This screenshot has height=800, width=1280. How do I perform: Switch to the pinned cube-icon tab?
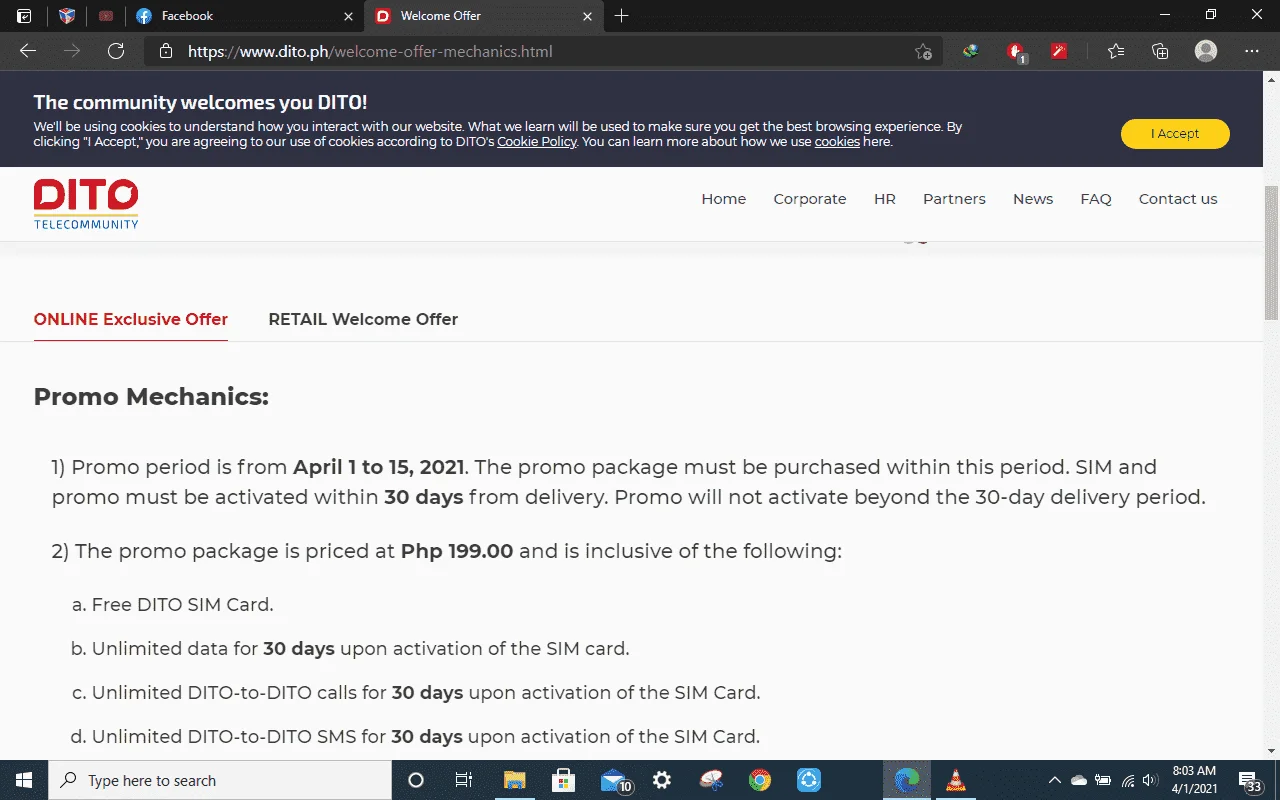coord(67,16)
